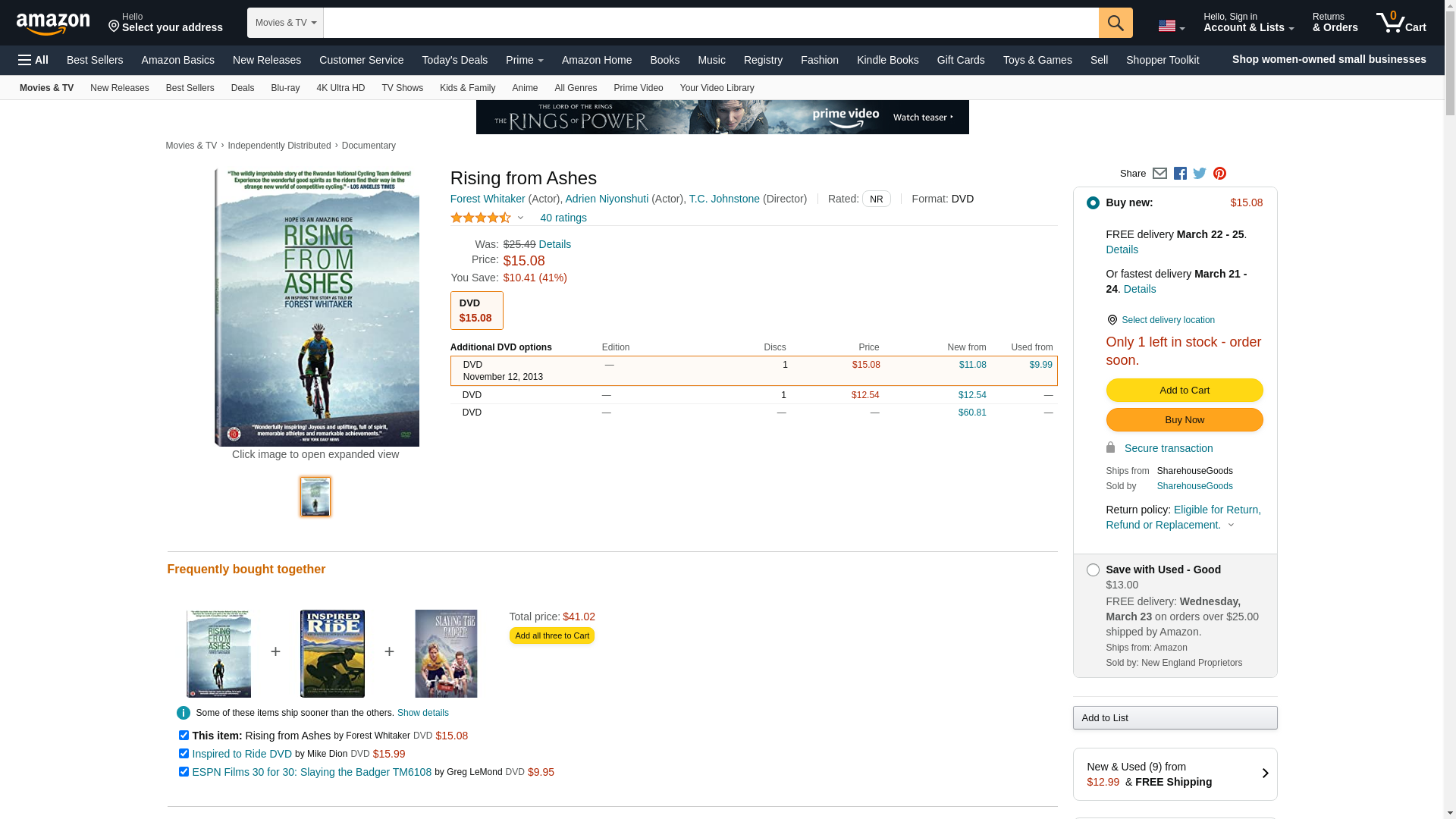The width and height of the screenshot is (1456, 819).
Task: Click the DVD cover thumbnail below image
Action: 315,497
